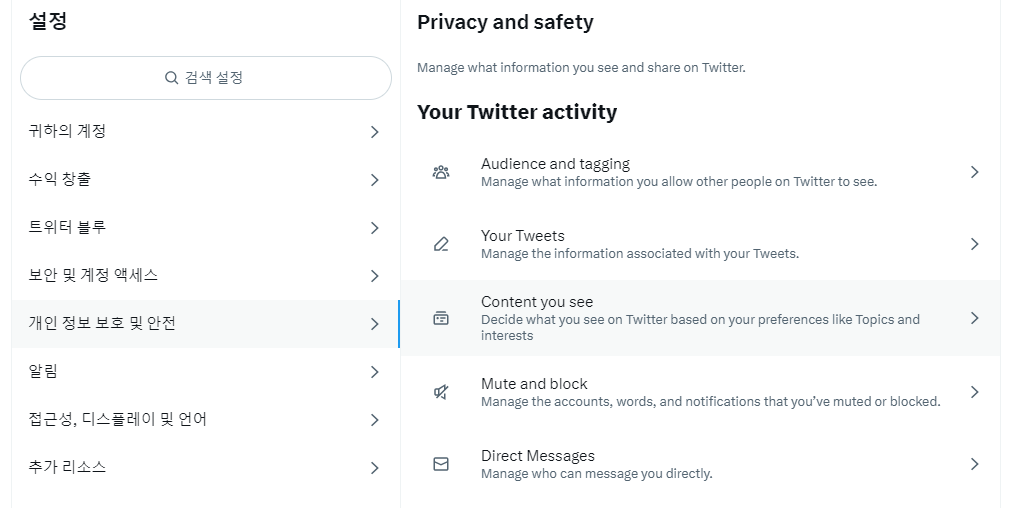Open the 트위터 블루 settings section
This screenshot has width=1013, height=508.
coord(205,228)
